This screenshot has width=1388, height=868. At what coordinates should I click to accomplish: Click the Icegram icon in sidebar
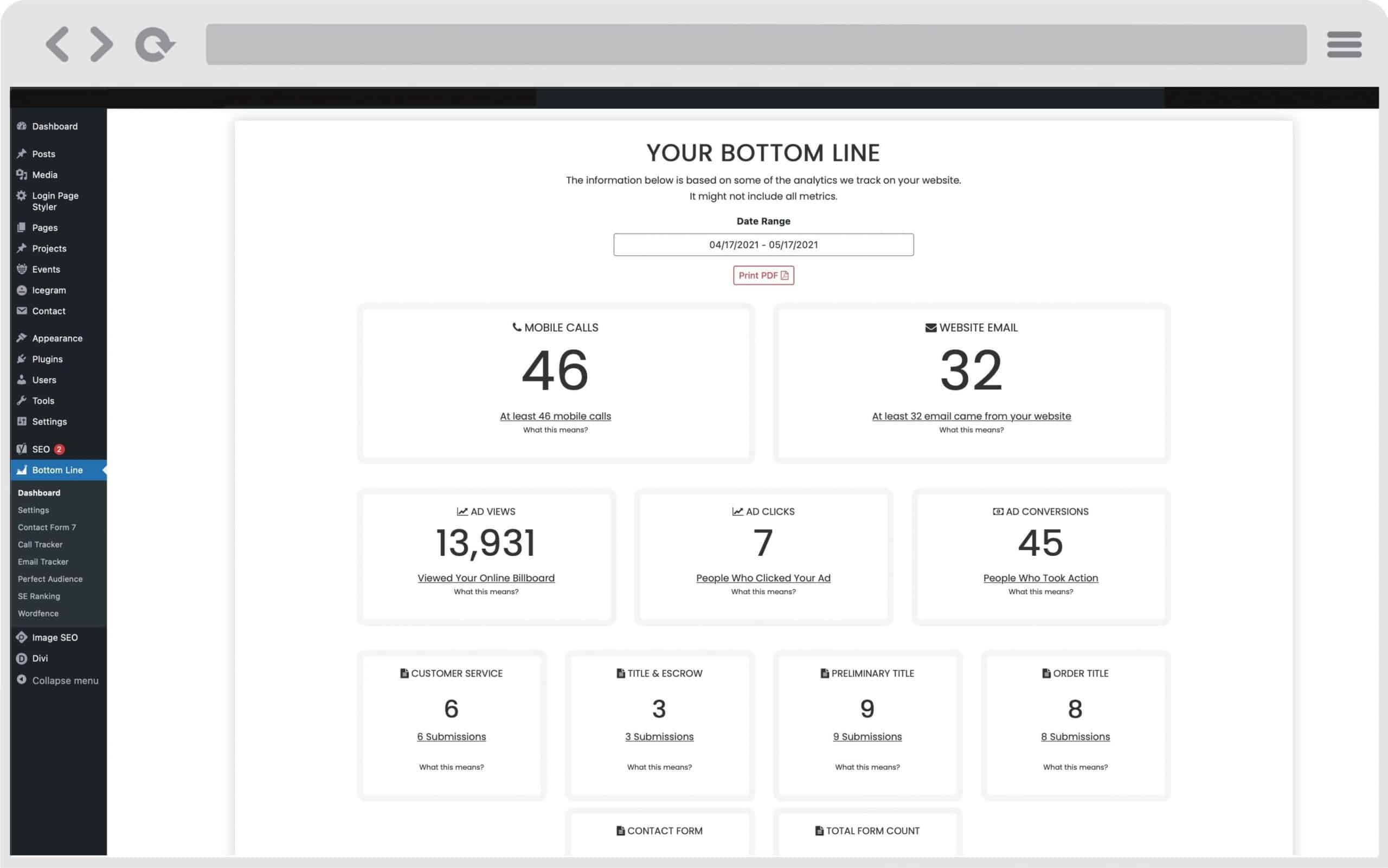tap(22, 290)
